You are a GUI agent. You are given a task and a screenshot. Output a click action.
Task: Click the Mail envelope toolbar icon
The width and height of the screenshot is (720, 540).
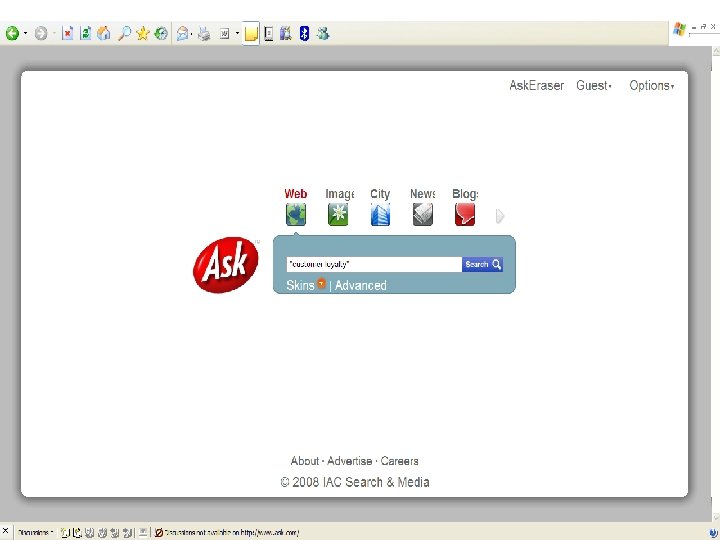pyautogui.click(x=182, y=33)
